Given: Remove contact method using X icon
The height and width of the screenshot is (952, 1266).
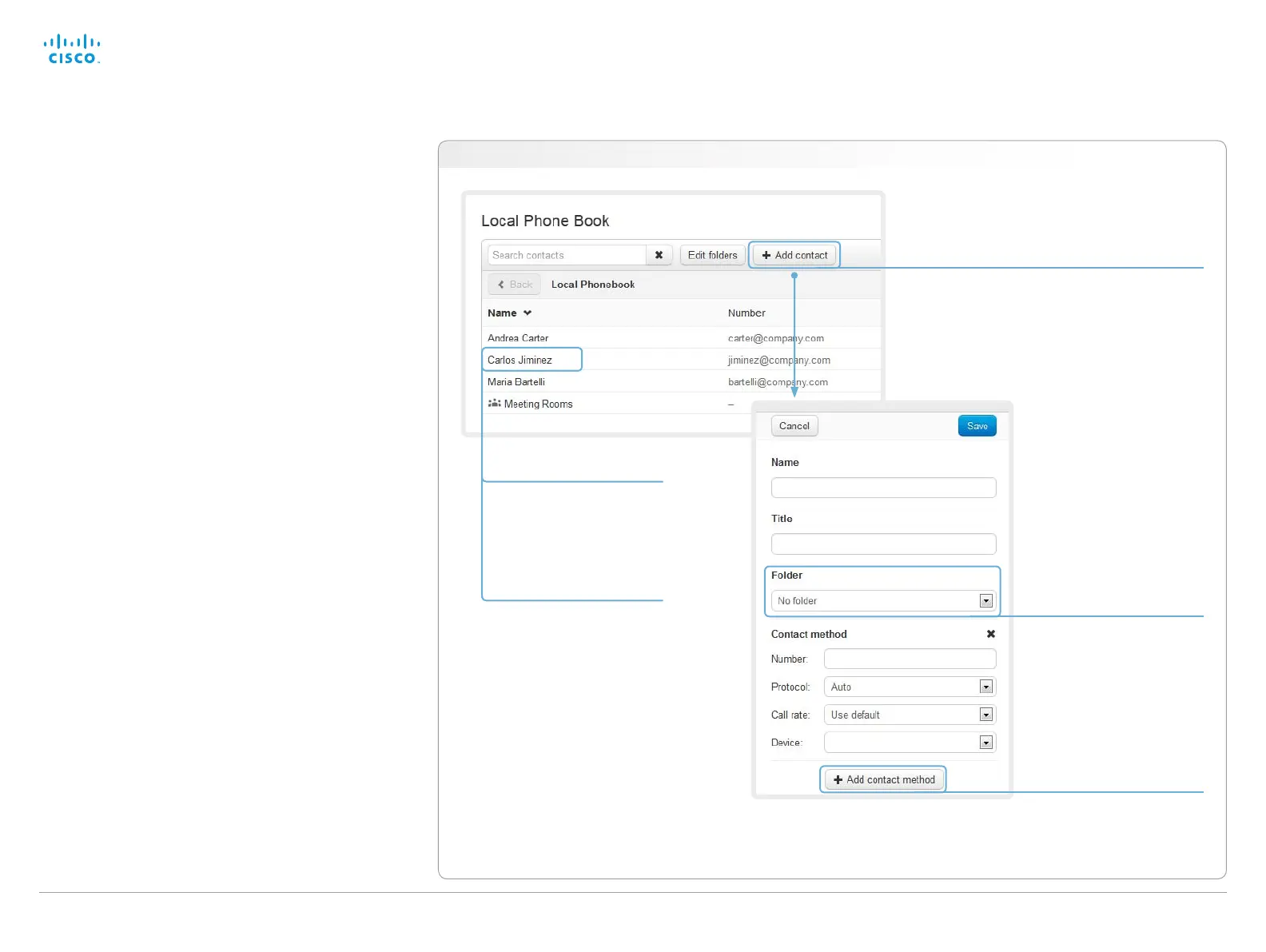Looking at the screenshot, I should point(990,634).
